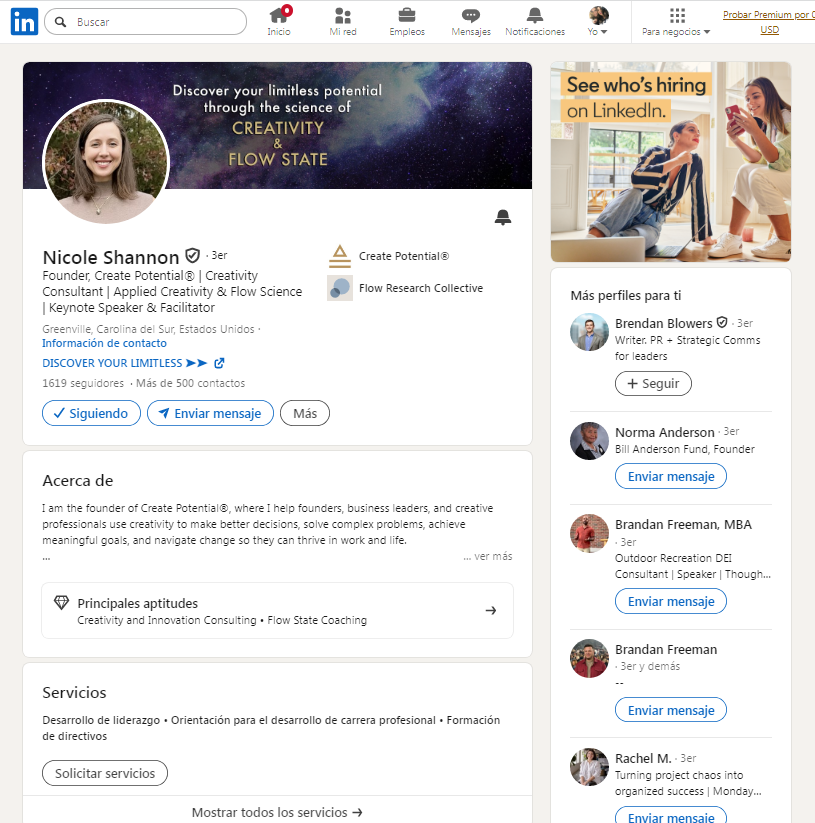The image size is (815, 823).
Task: Open Norma Anderson profile name
Action: pyautogui.click(x=664, y=432)
